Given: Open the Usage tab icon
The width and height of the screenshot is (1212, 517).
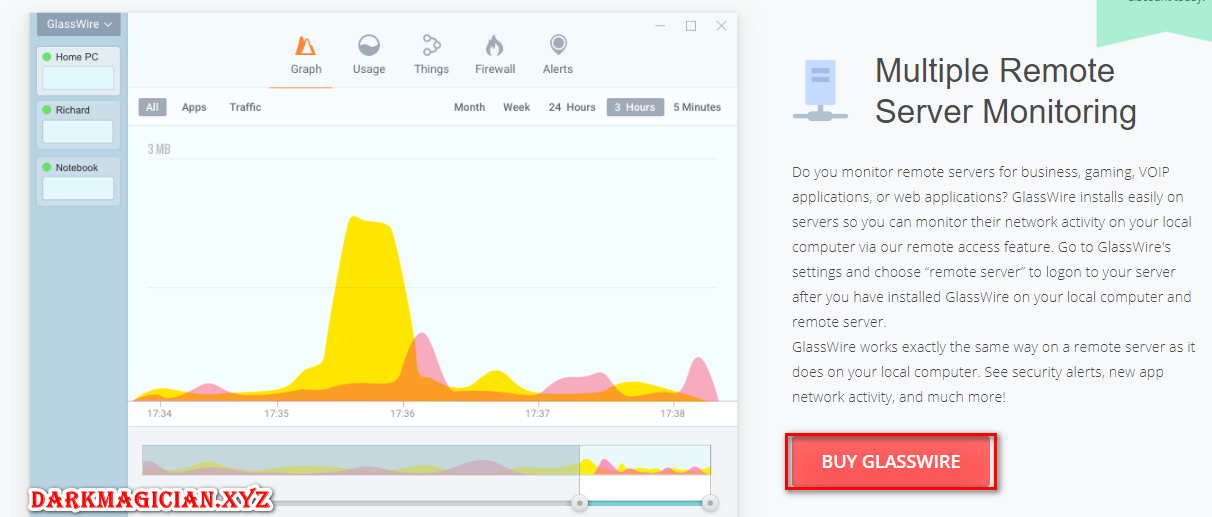Looking at the screenshot, I should [369, 46].
